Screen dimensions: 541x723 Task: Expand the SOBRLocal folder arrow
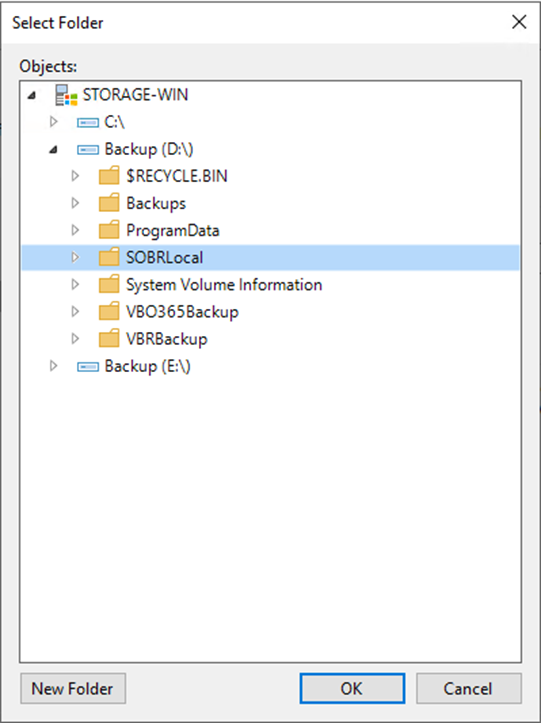[x=75, y=257]
